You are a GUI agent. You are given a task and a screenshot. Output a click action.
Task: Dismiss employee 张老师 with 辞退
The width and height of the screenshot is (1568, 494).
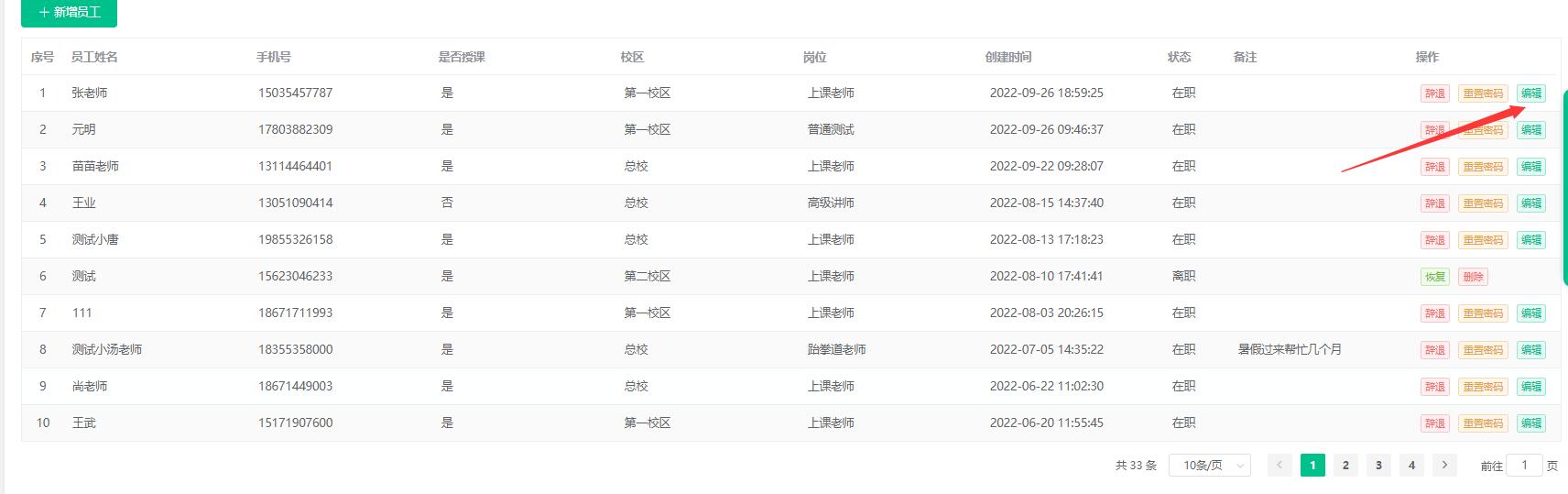coord(1434,93)
